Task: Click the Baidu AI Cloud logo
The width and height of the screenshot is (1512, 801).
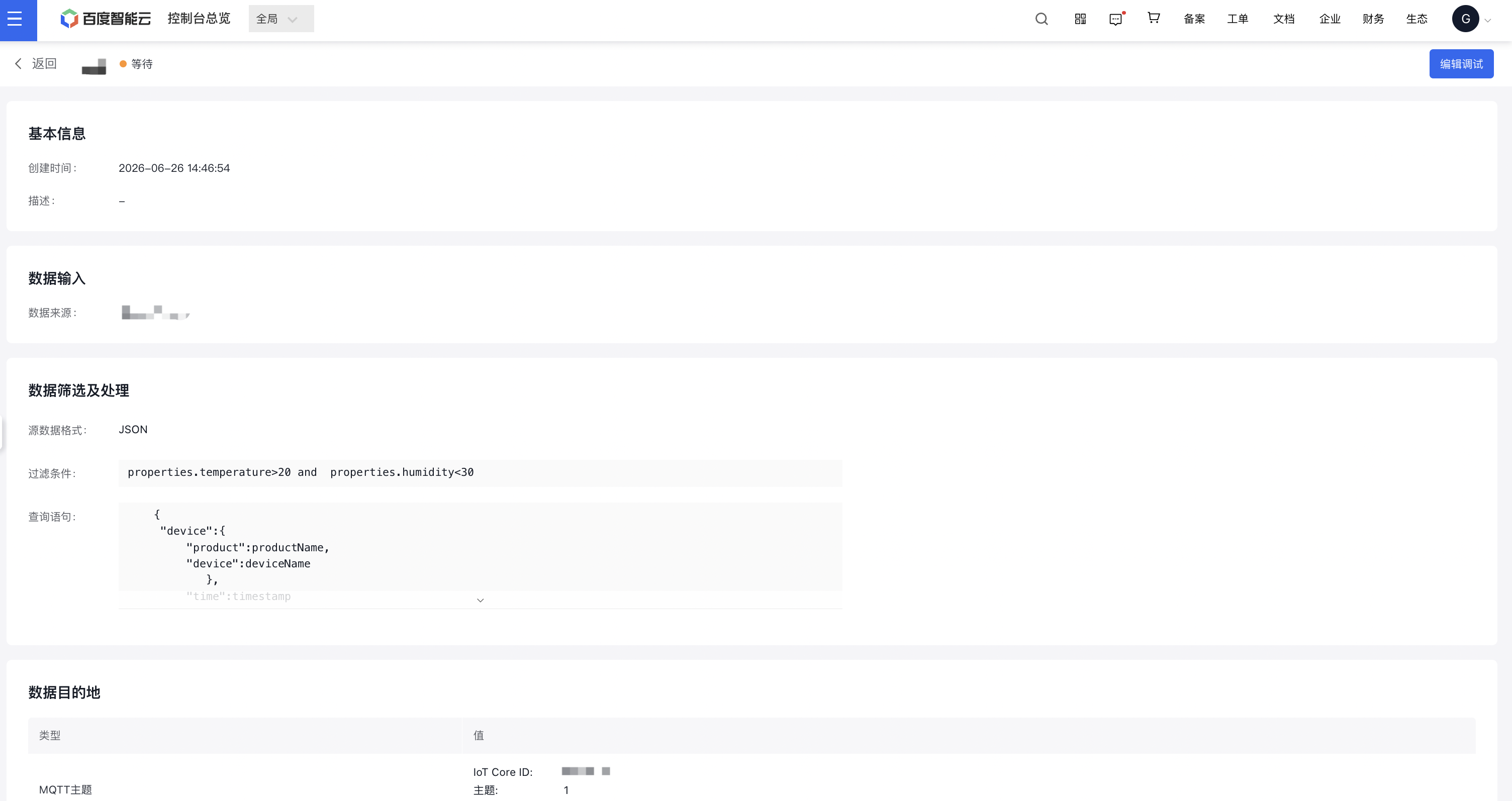Action: point(106,19)
